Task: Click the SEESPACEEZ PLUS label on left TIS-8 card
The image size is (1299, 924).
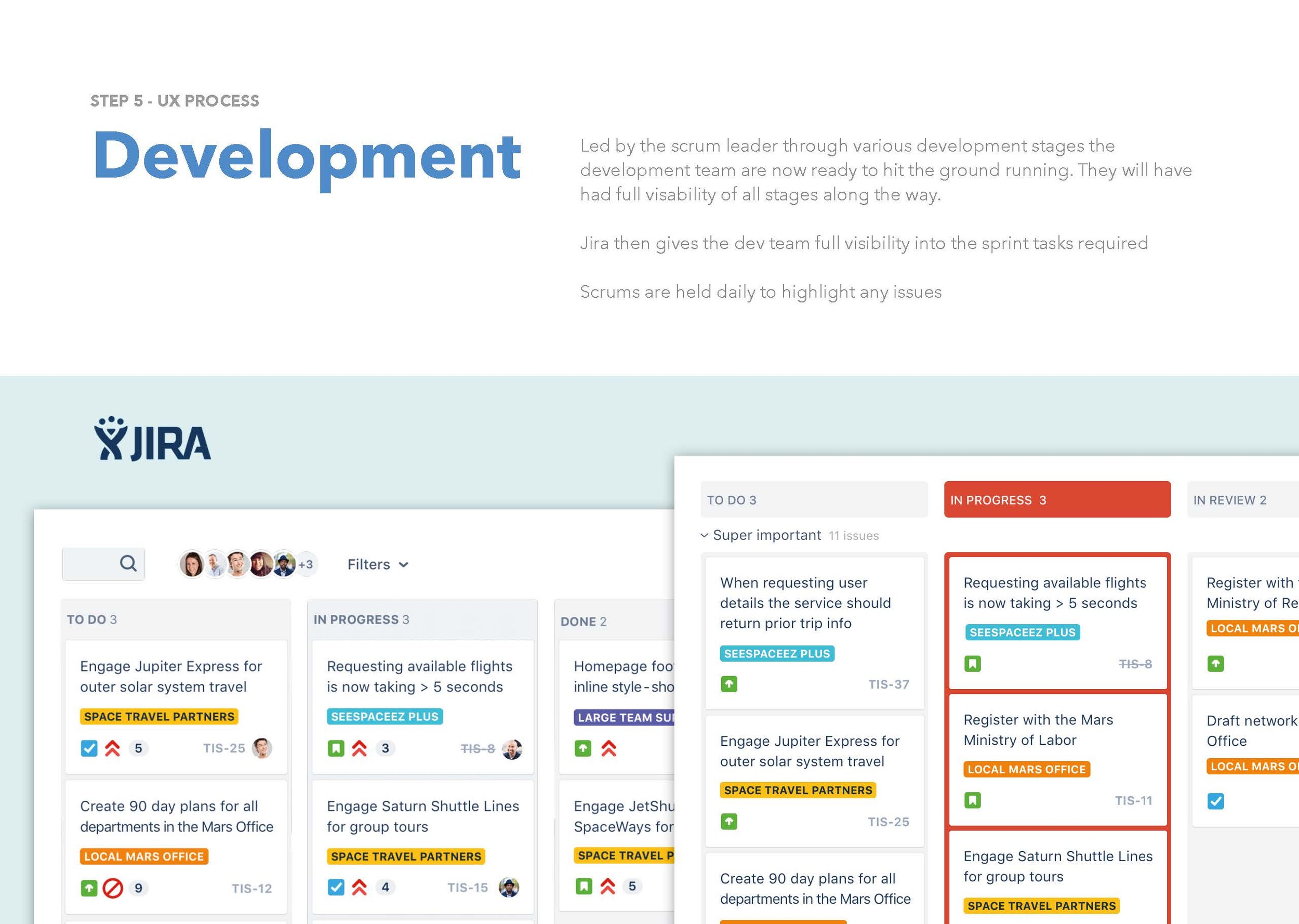Action: (x=385, y=716)
